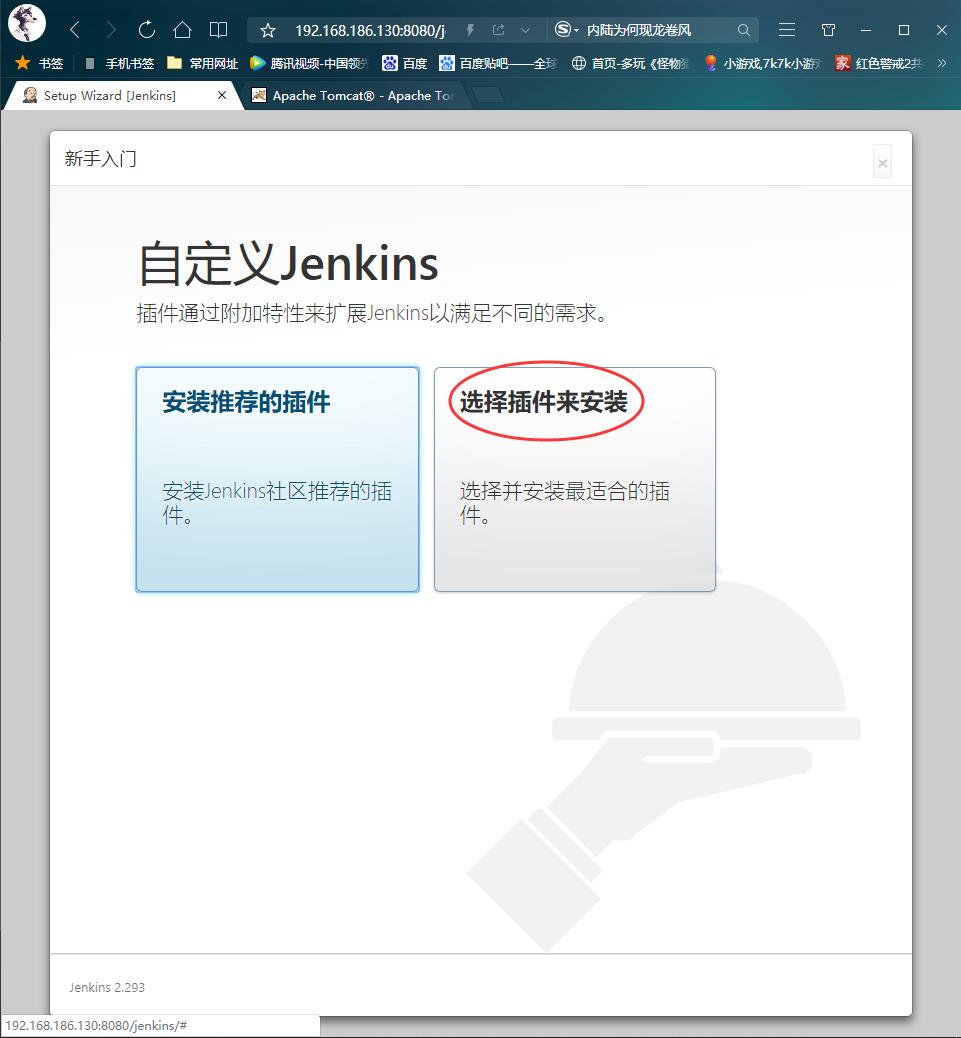Open the 书签 bookmarks star
This screenshot has width=961, height=1038.
39,63
